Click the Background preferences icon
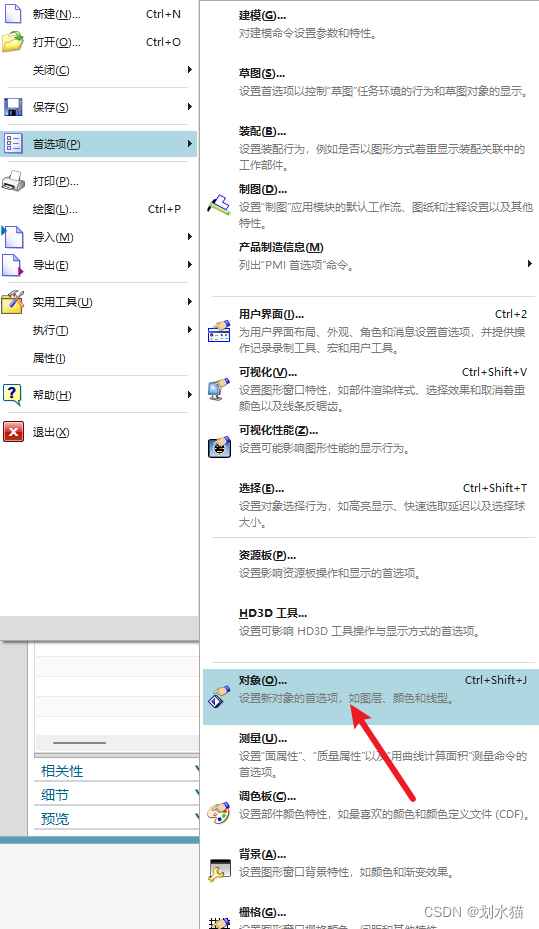Viewport: 539px width, 929px height. [219, 869]
